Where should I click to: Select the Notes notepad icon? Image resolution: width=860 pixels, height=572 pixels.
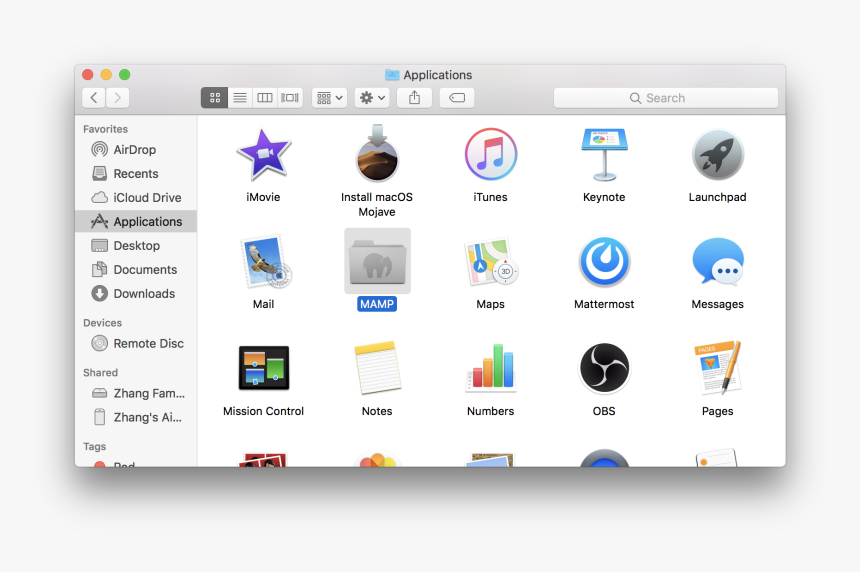[377, 367]
